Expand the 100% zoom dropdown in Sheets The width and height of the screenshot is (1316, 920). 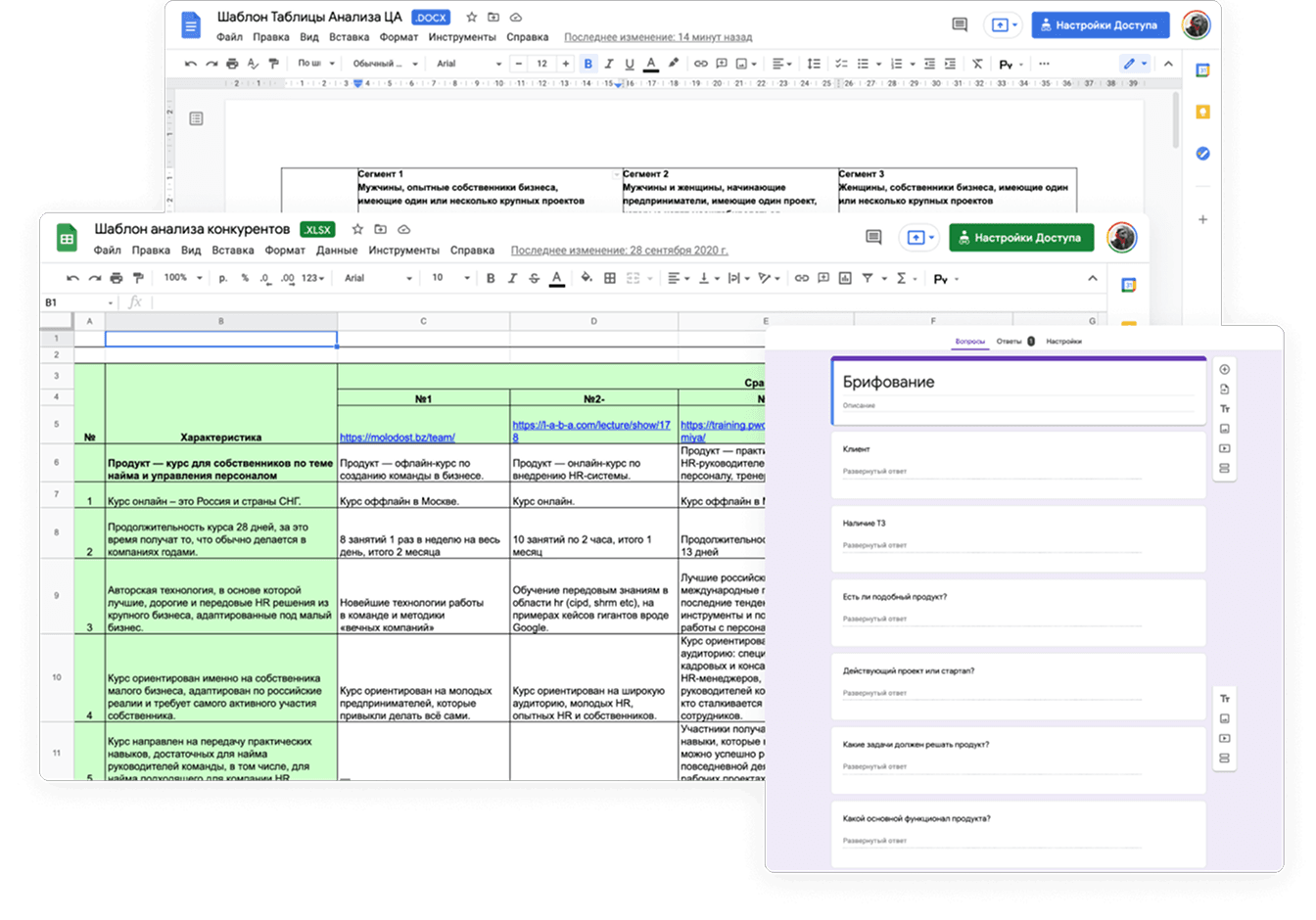183,278
